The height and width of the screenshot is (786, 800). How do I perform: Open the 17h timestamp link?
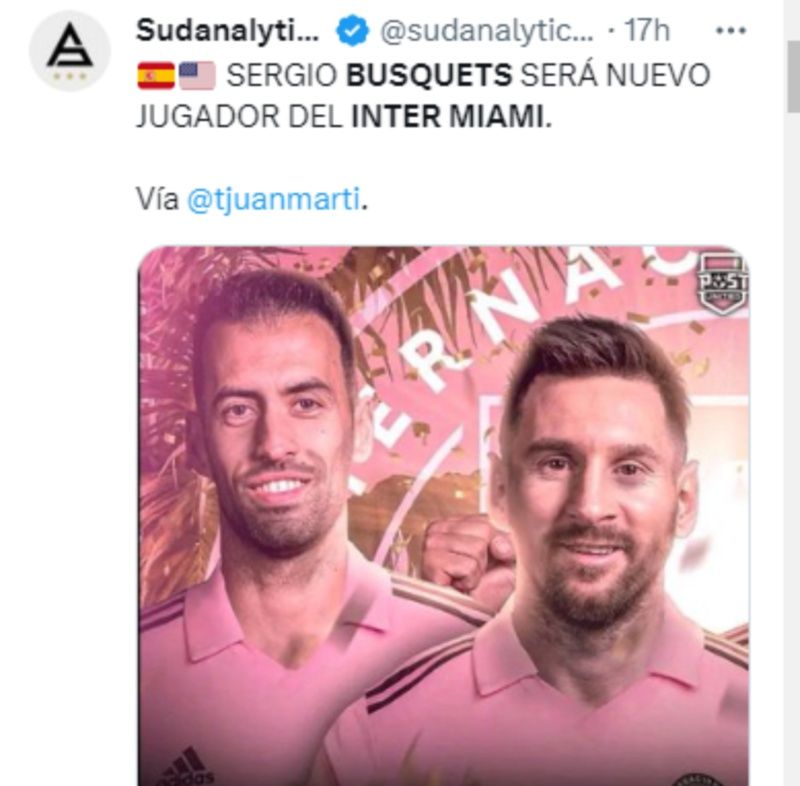coord(647,31)
